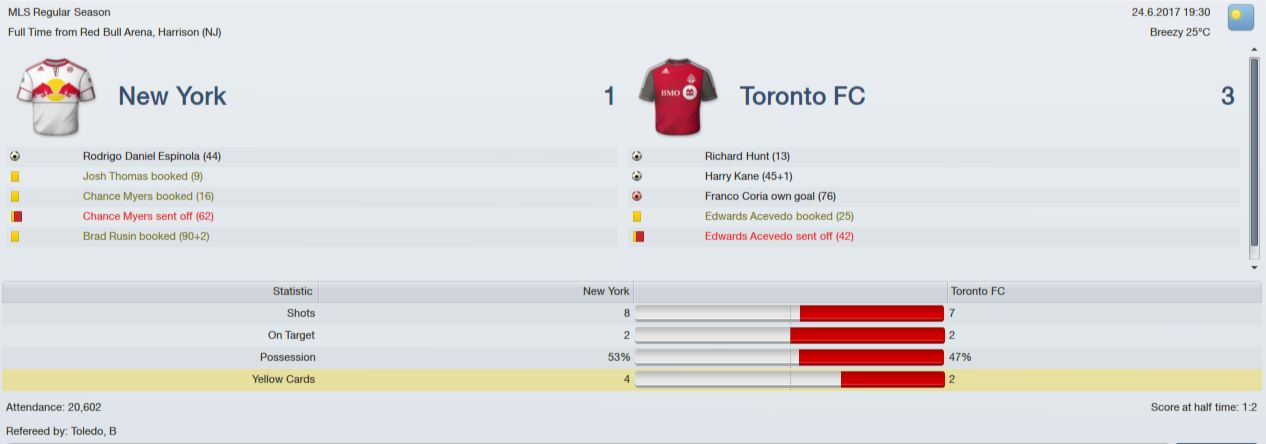Select the highlighted Yellow Cards row
This screenshot has width=1266, height=444.
point(632,379)
